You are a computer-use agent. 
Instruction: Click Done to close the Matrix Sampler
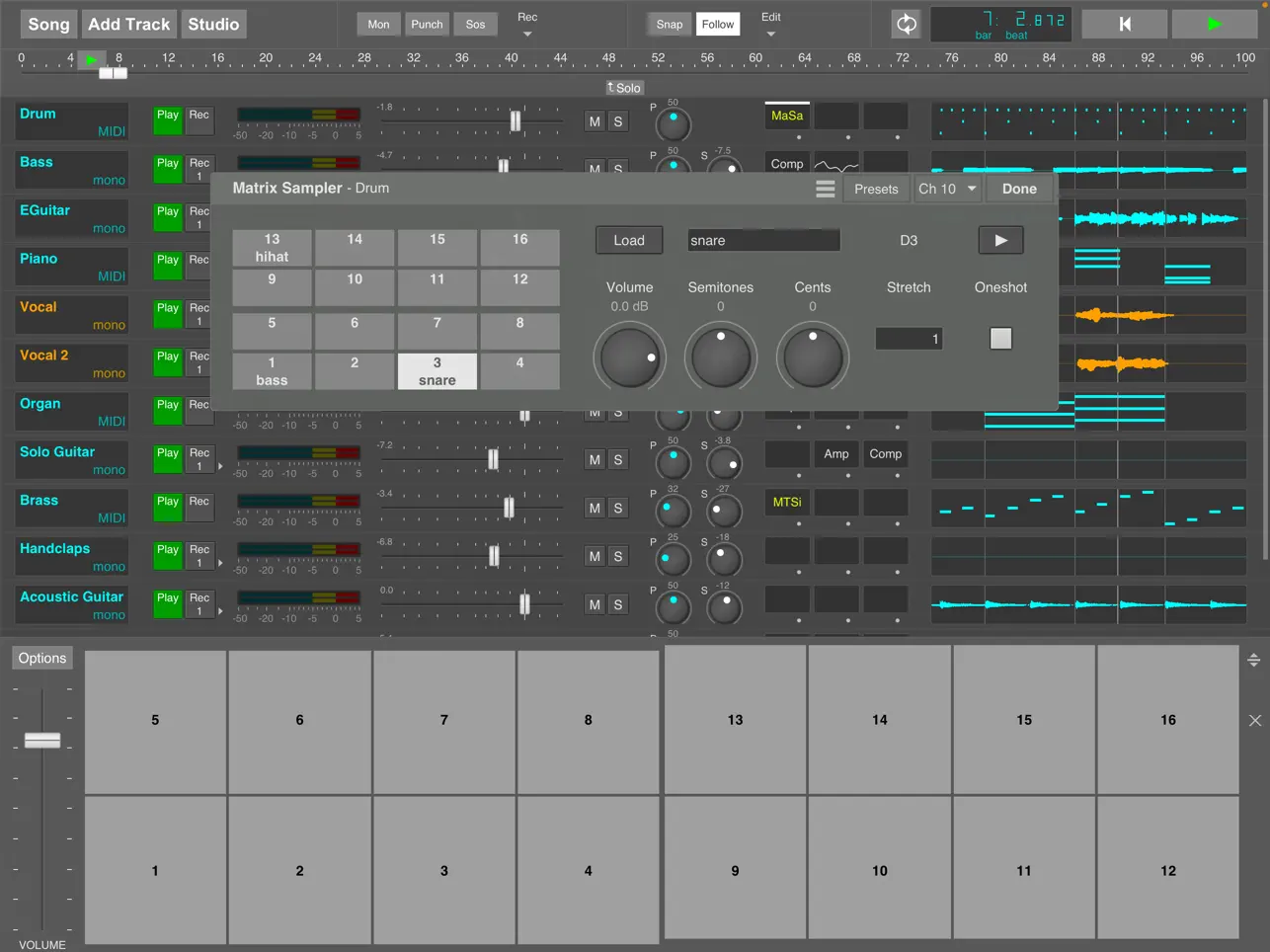(x=1019, y=189)
